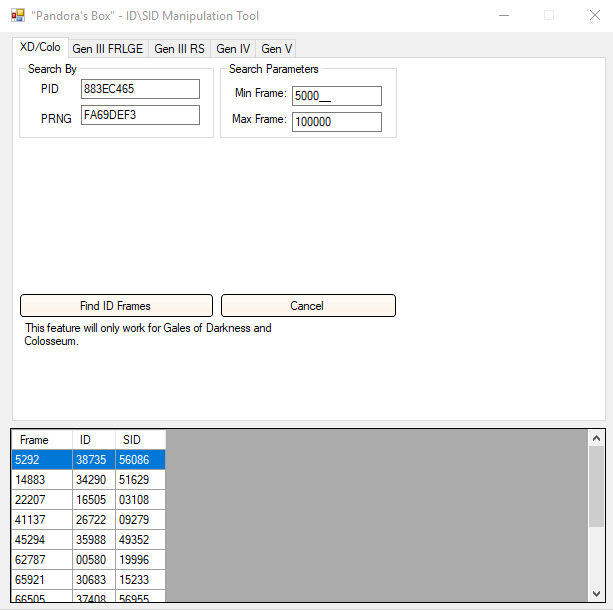
Task: Click the results list scrollbar thumb
Action: [596, 487]
